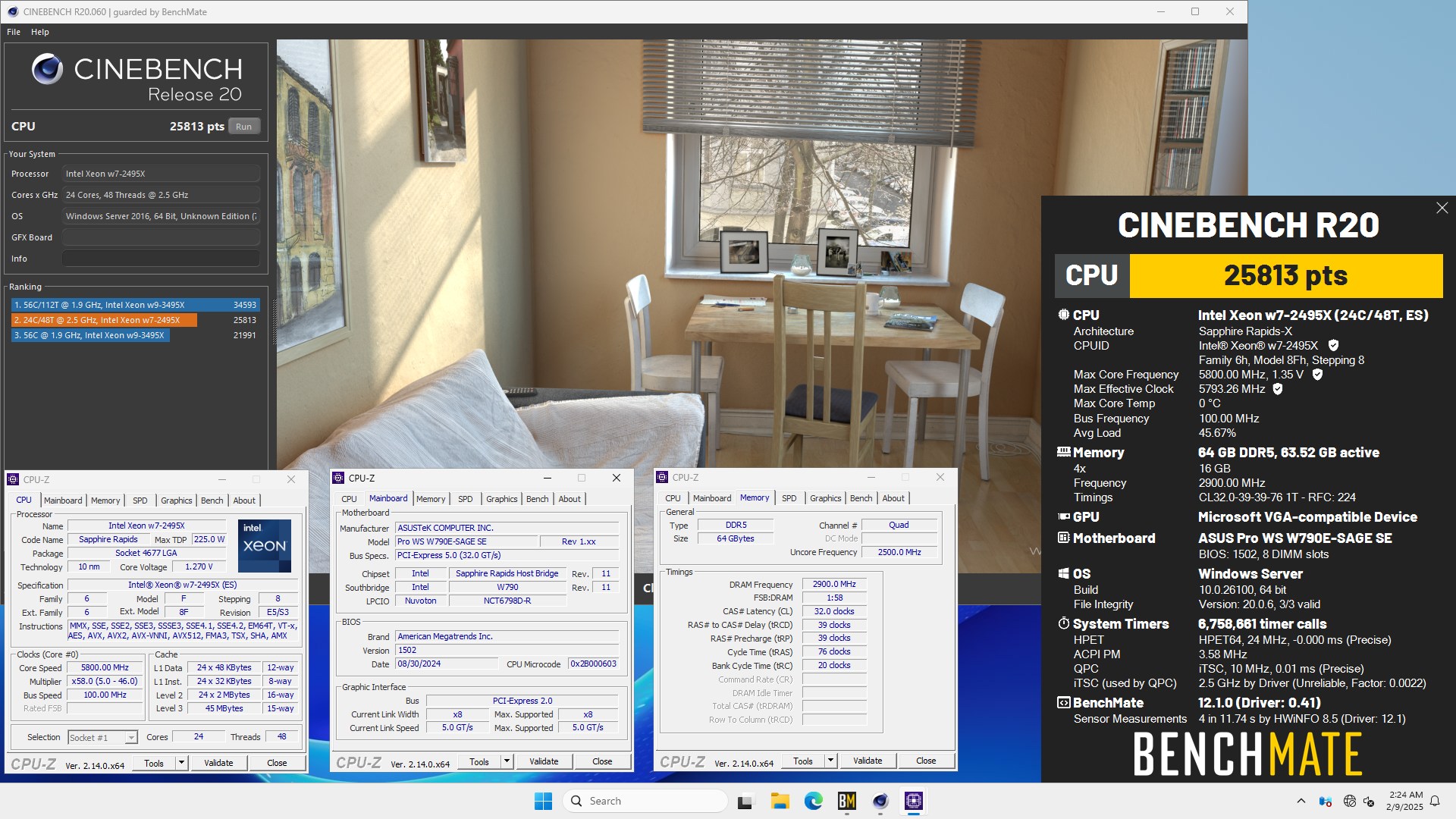Select ranking entry 56C @ 1.9 GHz 21991
1456x819 pixels.
(x=136, y=335)
